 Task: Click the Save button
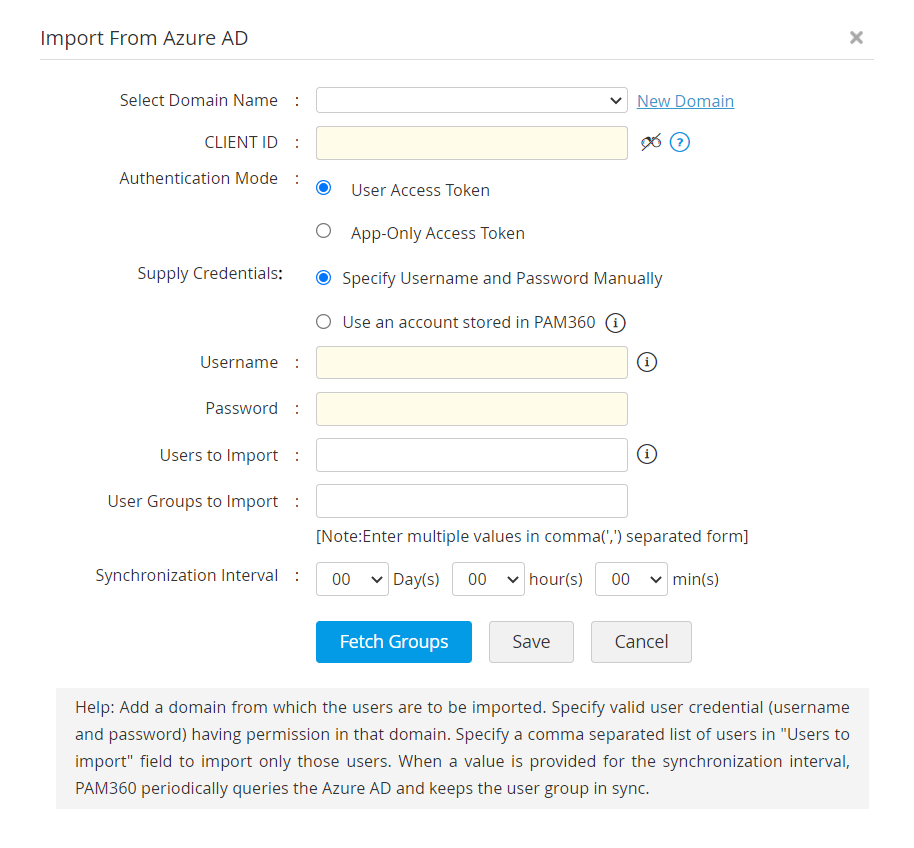click(x=531, y=642)
